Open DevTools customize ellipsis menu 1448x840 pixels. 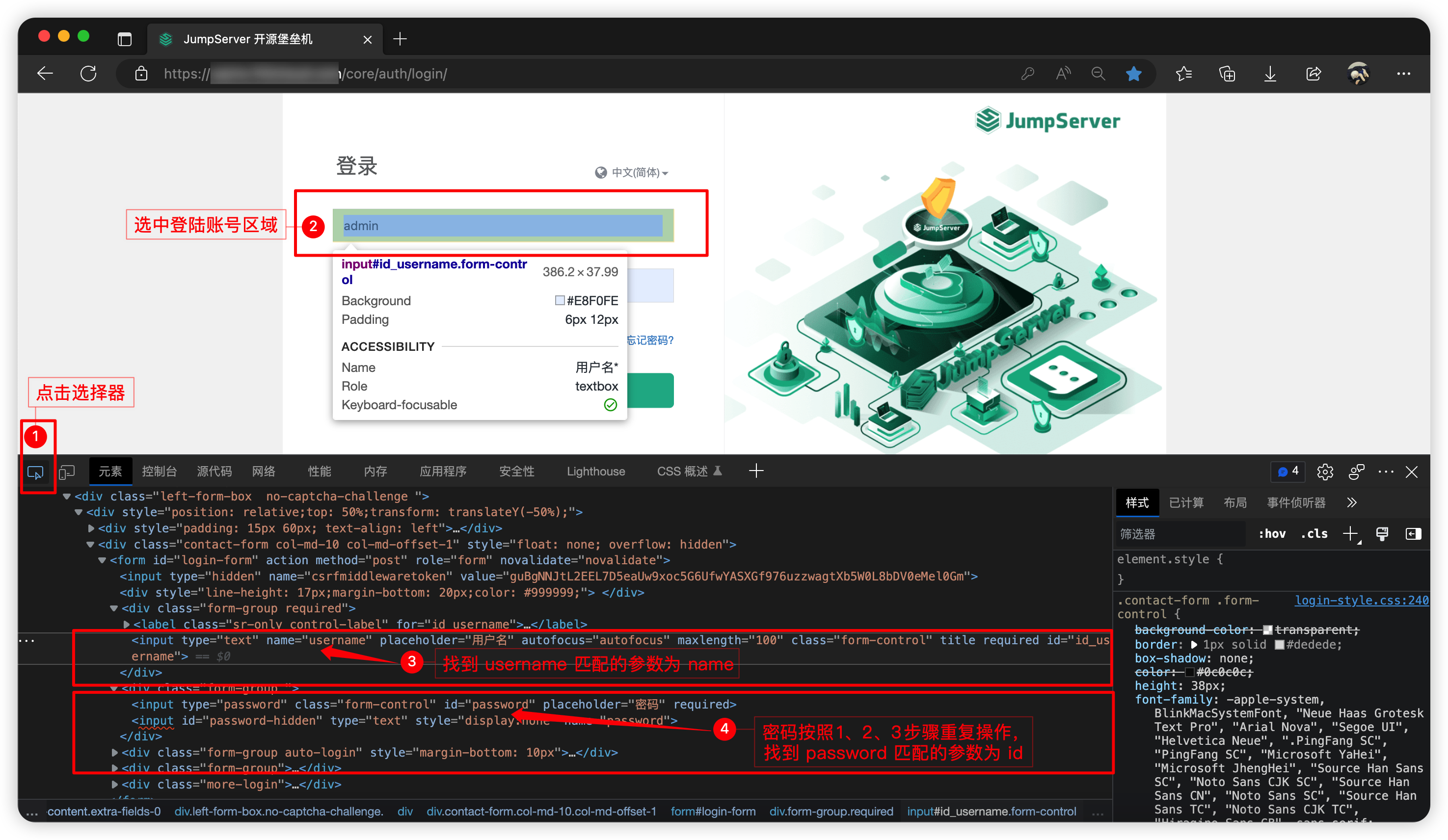coord(1385,472)
